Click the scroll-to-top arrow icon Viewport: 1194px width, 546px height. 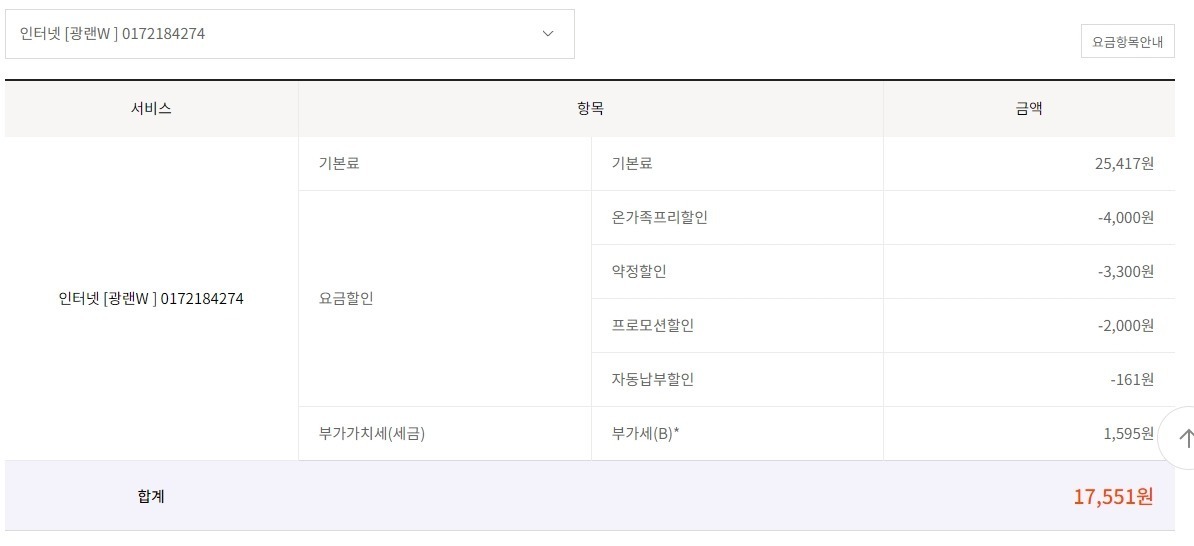pos(1186,437)
